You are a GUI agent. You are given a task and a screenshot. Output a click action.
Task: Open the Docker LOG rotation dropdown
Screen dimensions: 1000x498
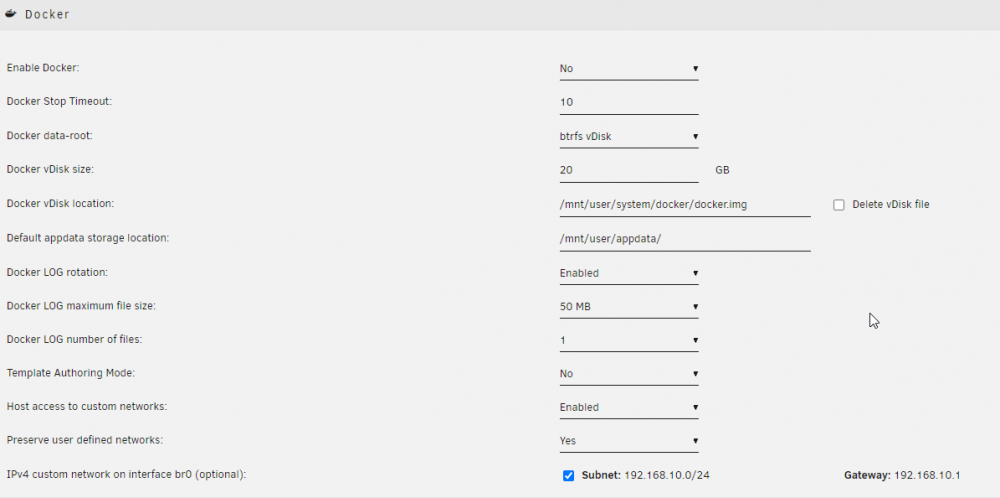(x=629, y=273)
